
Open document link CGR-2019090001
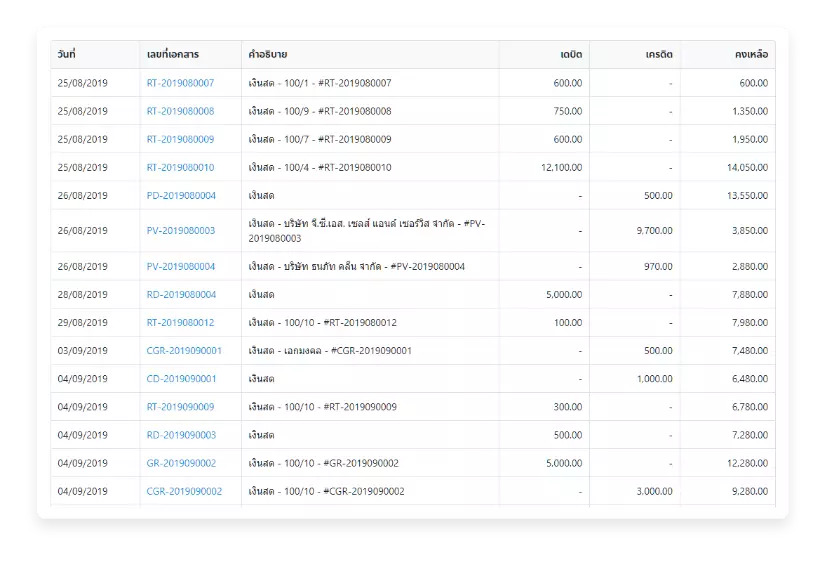pyautogui.click(x=184, y=350)
